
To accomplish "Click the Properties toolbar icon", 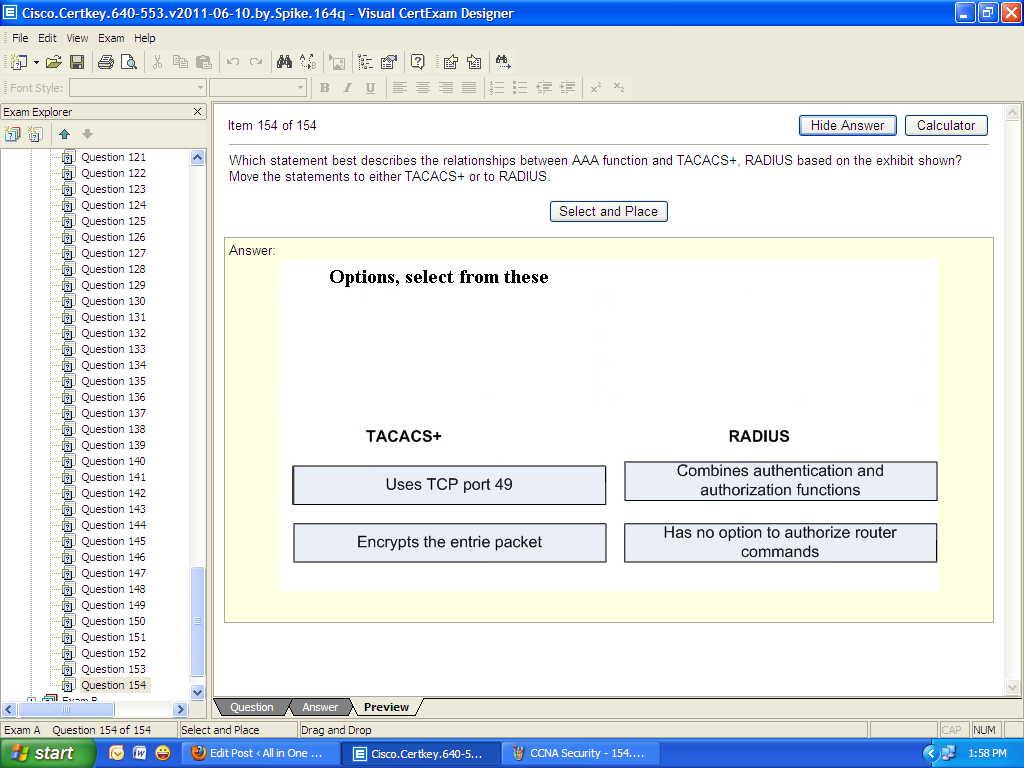I will coord(389,62).
